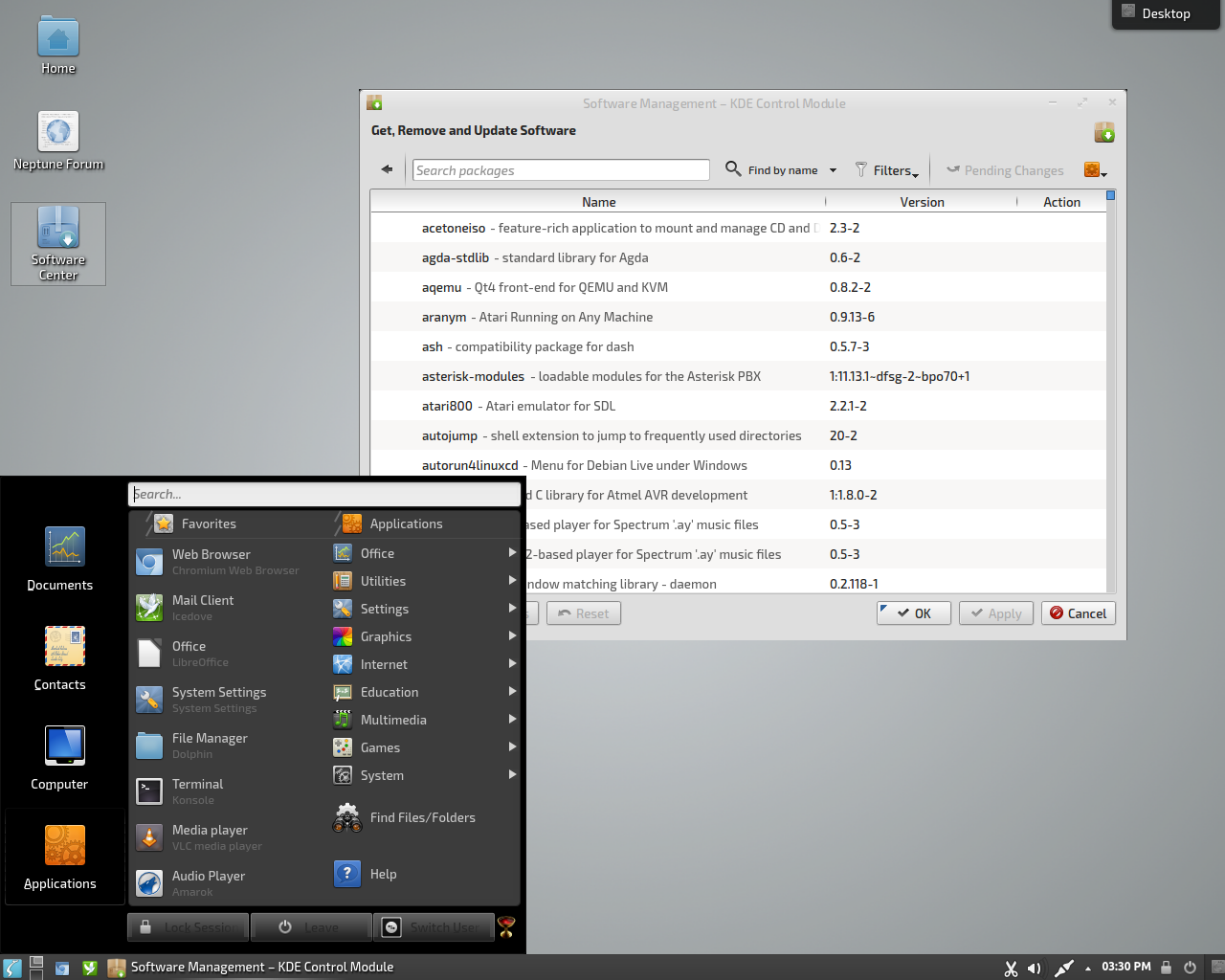This screenshot has height=980, width=1225.
Task: Open the Education submenu
Action: pos(424,692)
